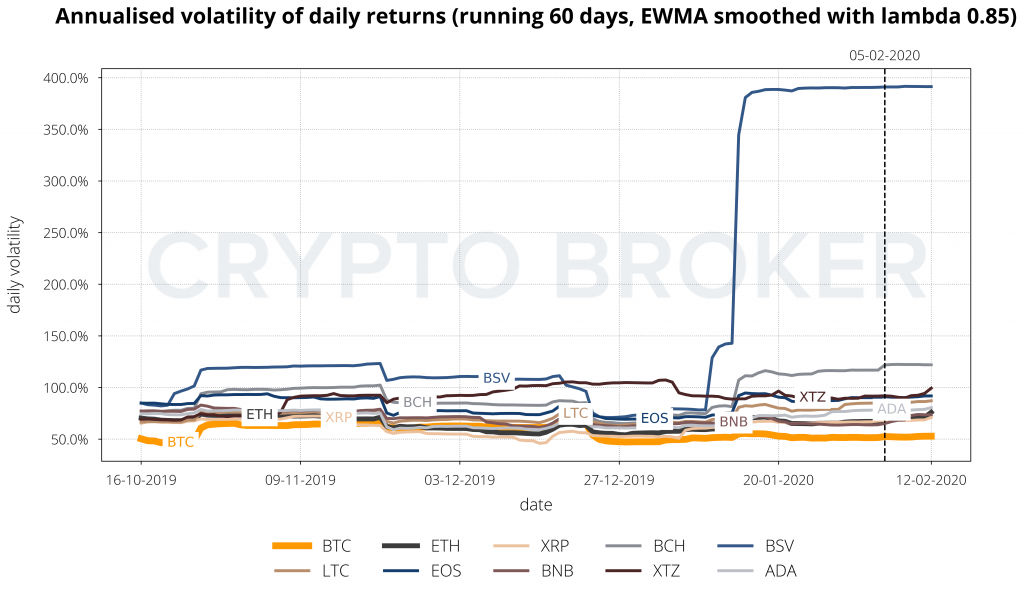Toggle the ADA legend entry

(778, 572)
